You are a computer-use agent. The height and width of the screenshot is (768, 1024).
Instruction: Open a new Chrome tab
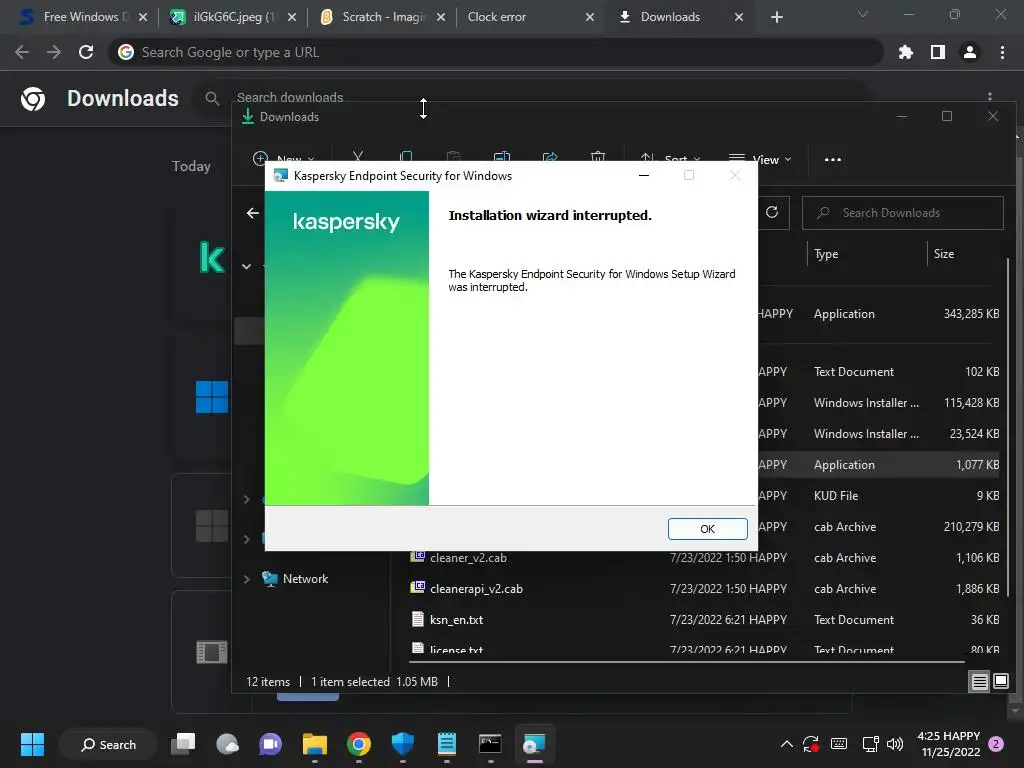(x=776, y=18)
